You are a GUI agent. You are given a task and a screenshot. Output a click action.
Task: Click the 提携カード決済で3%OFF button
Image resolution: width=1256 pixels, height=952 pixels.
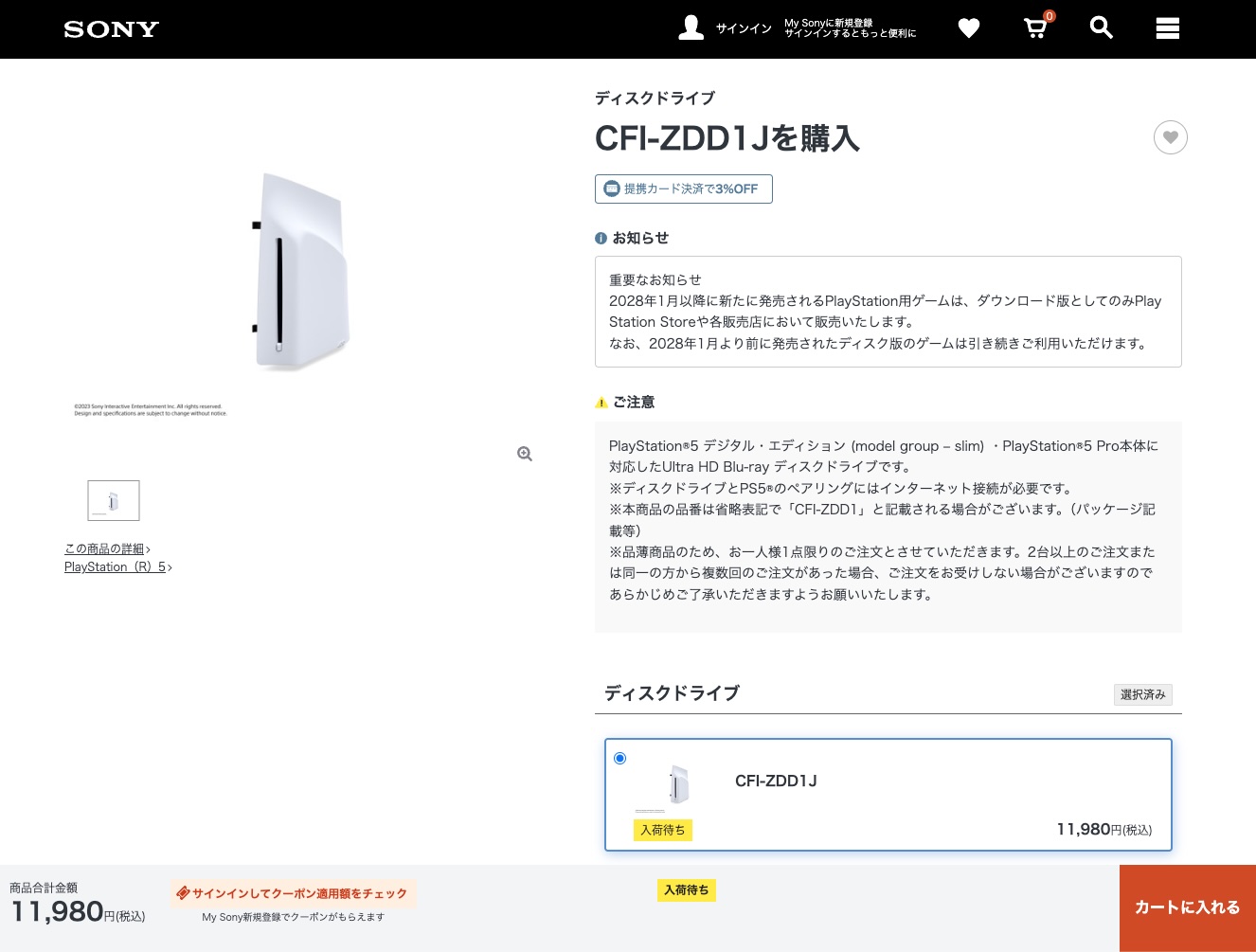click(684, 189)
